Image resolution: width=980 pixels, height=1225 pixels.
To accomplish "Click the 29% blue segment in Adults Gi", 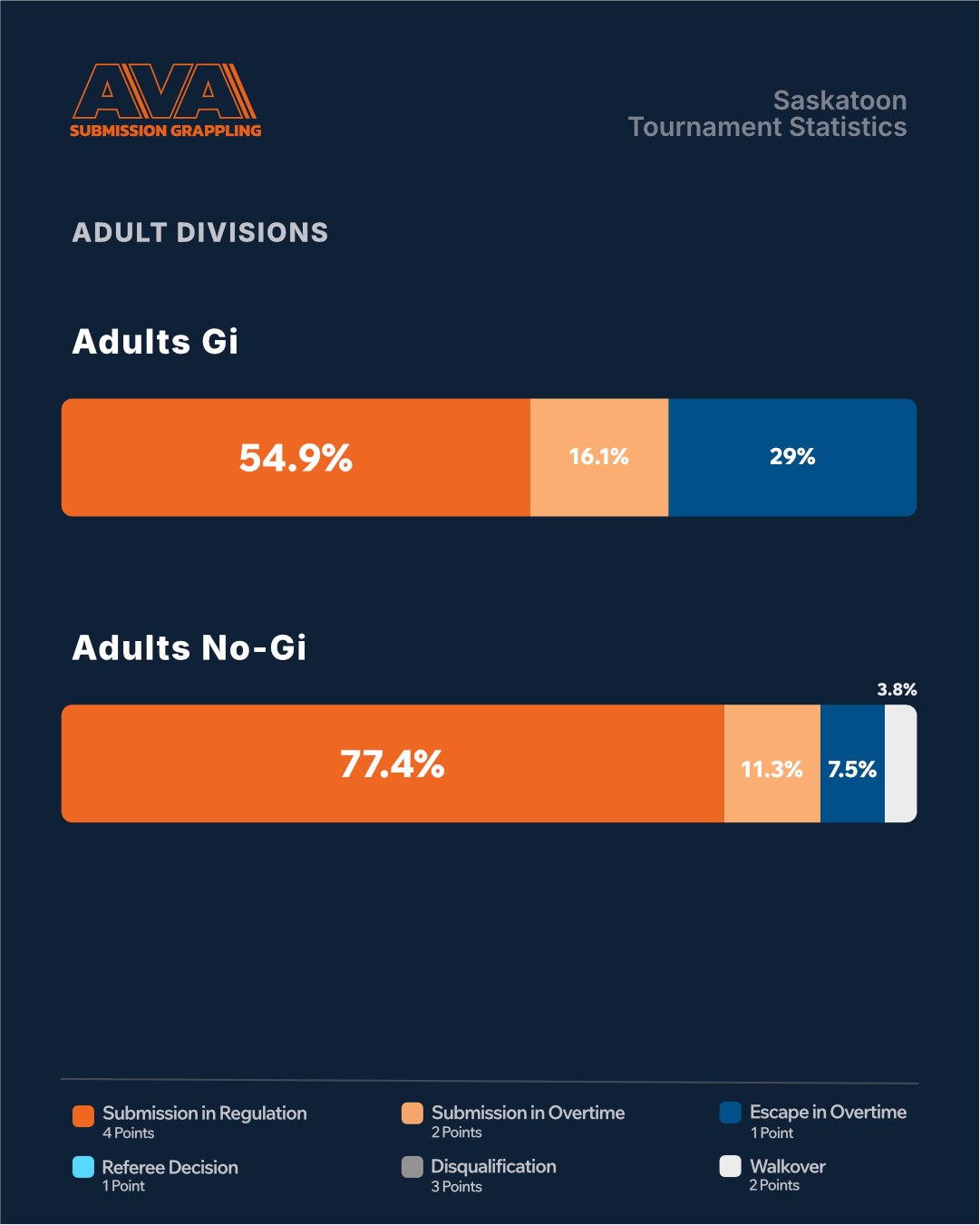I will (x=792, y=457).
